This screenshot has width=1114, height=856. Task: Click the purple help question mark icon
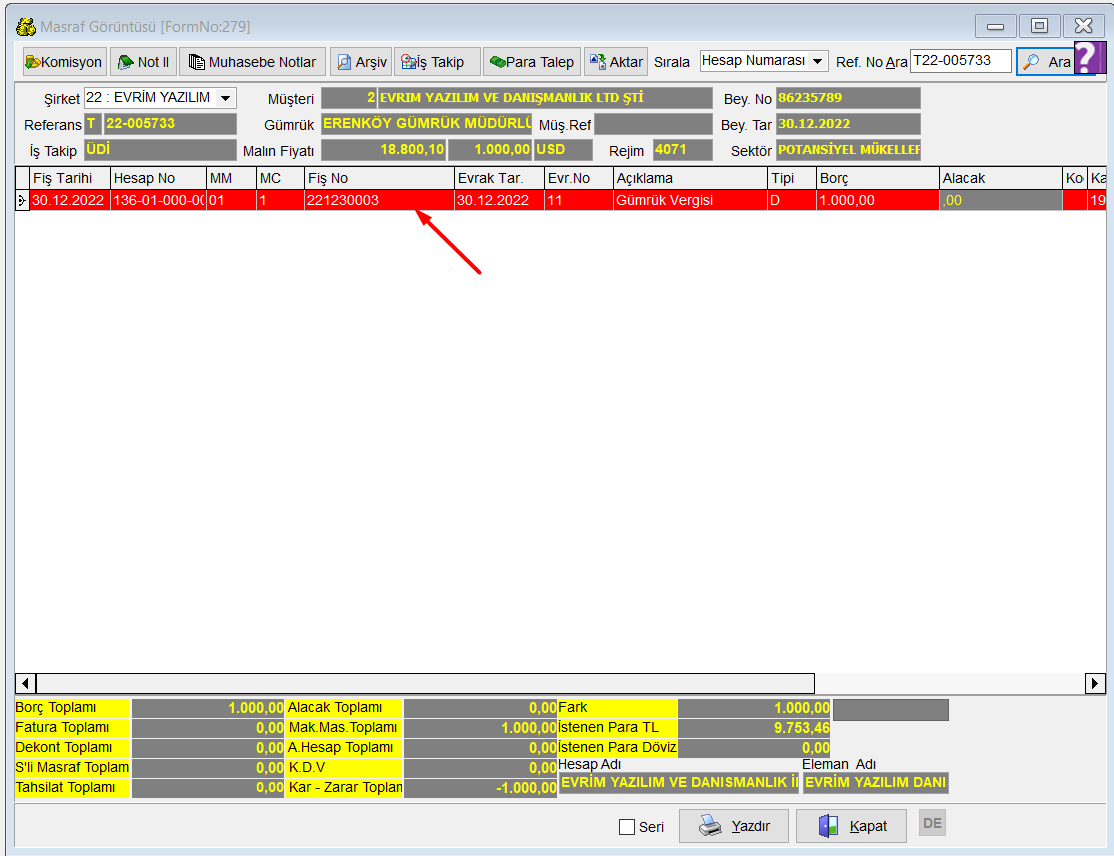[1088, 58]
